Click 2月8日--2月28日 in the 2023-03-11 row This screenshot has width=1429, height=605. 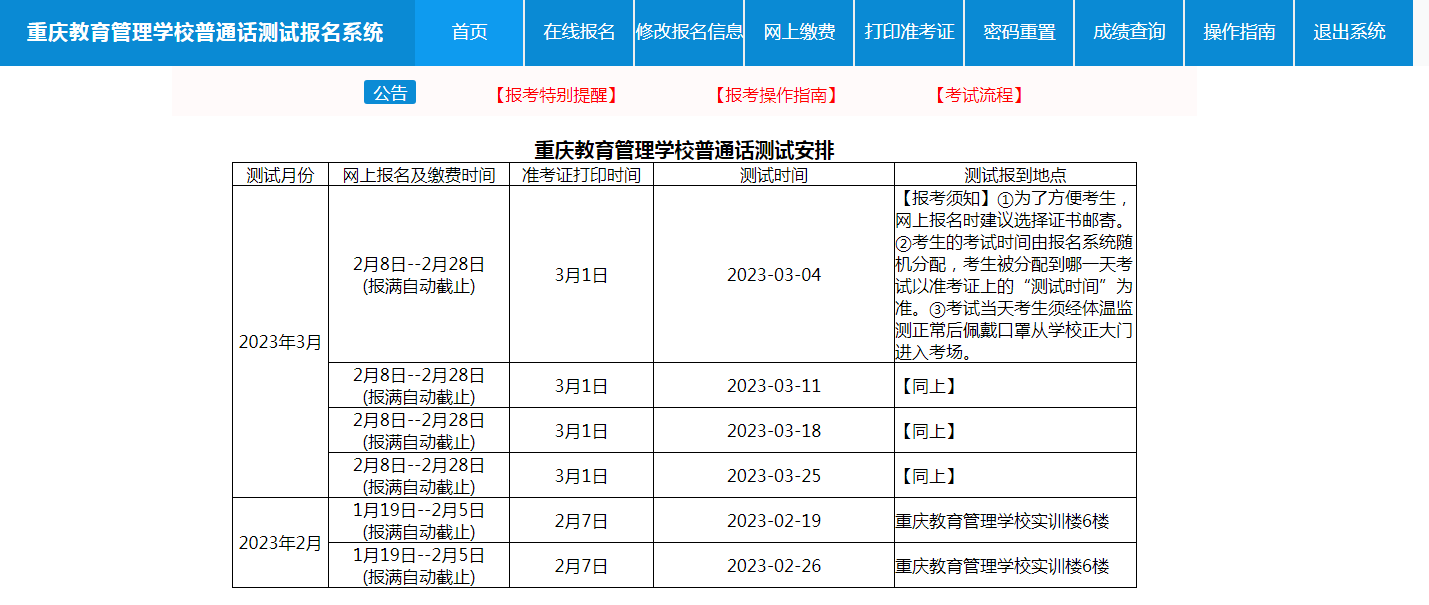click(419, 376)
